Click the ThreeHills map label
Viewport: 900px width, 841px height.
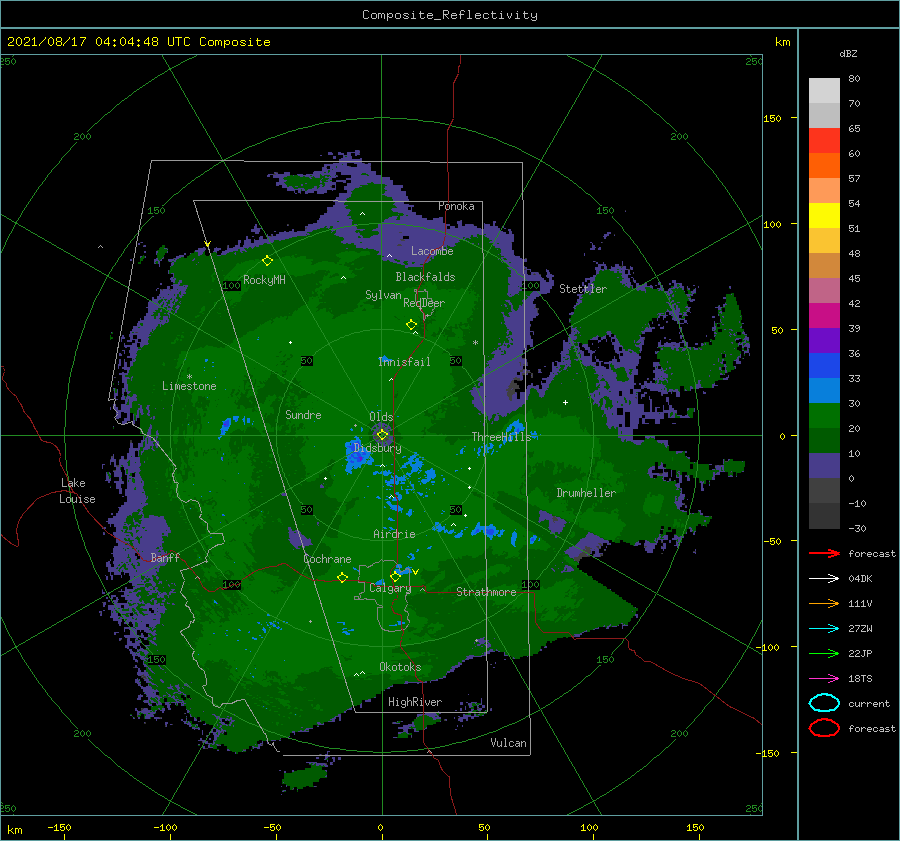(501, 437)
